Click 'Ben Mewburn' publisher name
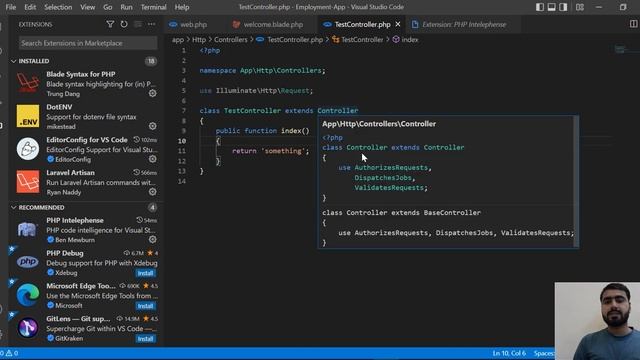 click(75, 240)
